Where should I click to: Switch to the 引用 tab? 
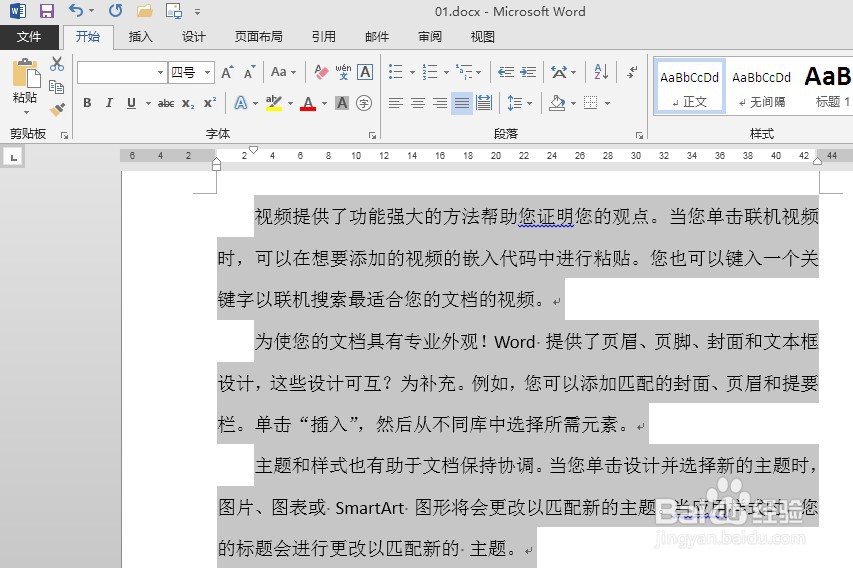[x=324, y=36]
